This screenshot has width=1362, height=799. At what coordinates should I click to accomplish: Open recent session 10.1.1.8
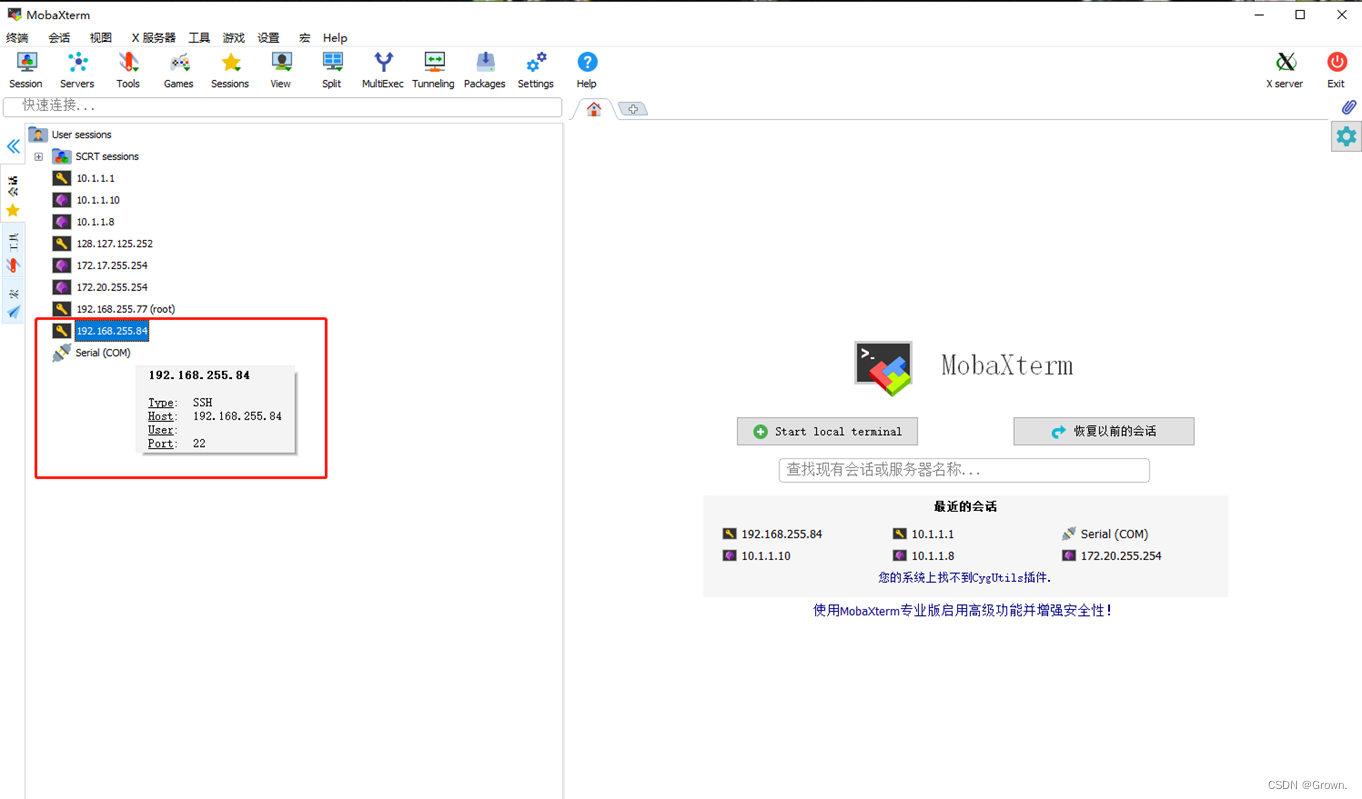923,556
